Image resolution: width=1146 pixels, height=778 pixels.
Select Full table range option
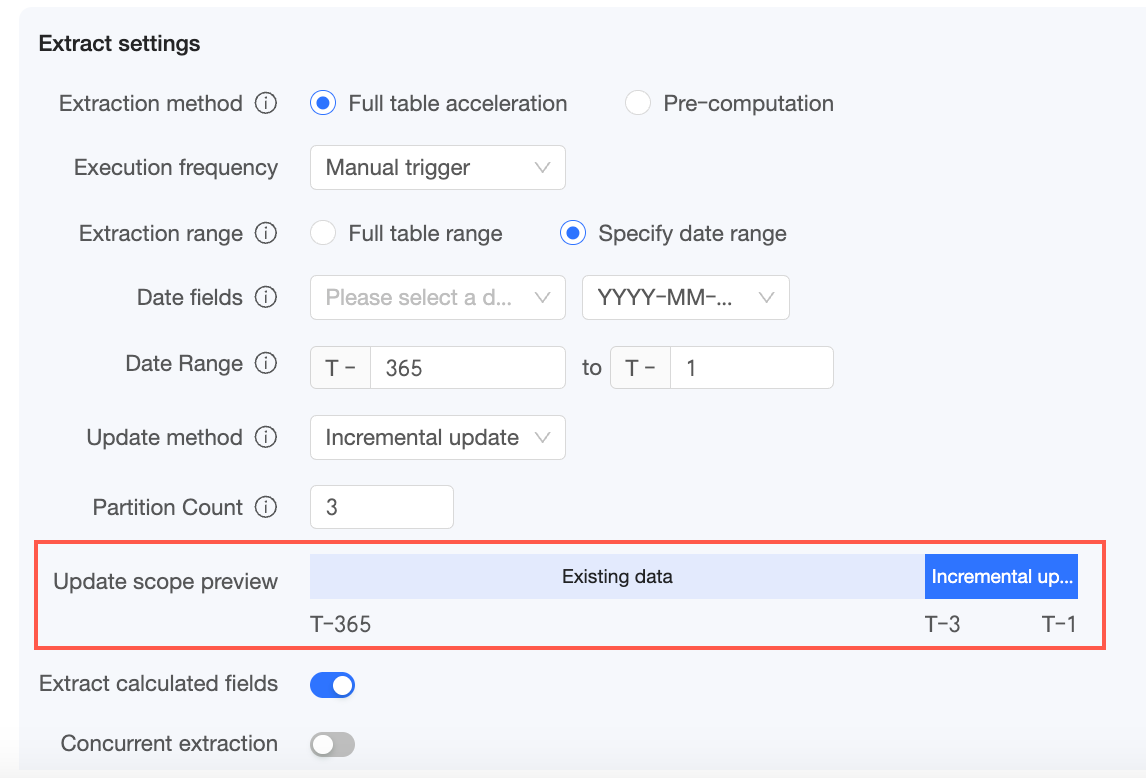[323, 234]
